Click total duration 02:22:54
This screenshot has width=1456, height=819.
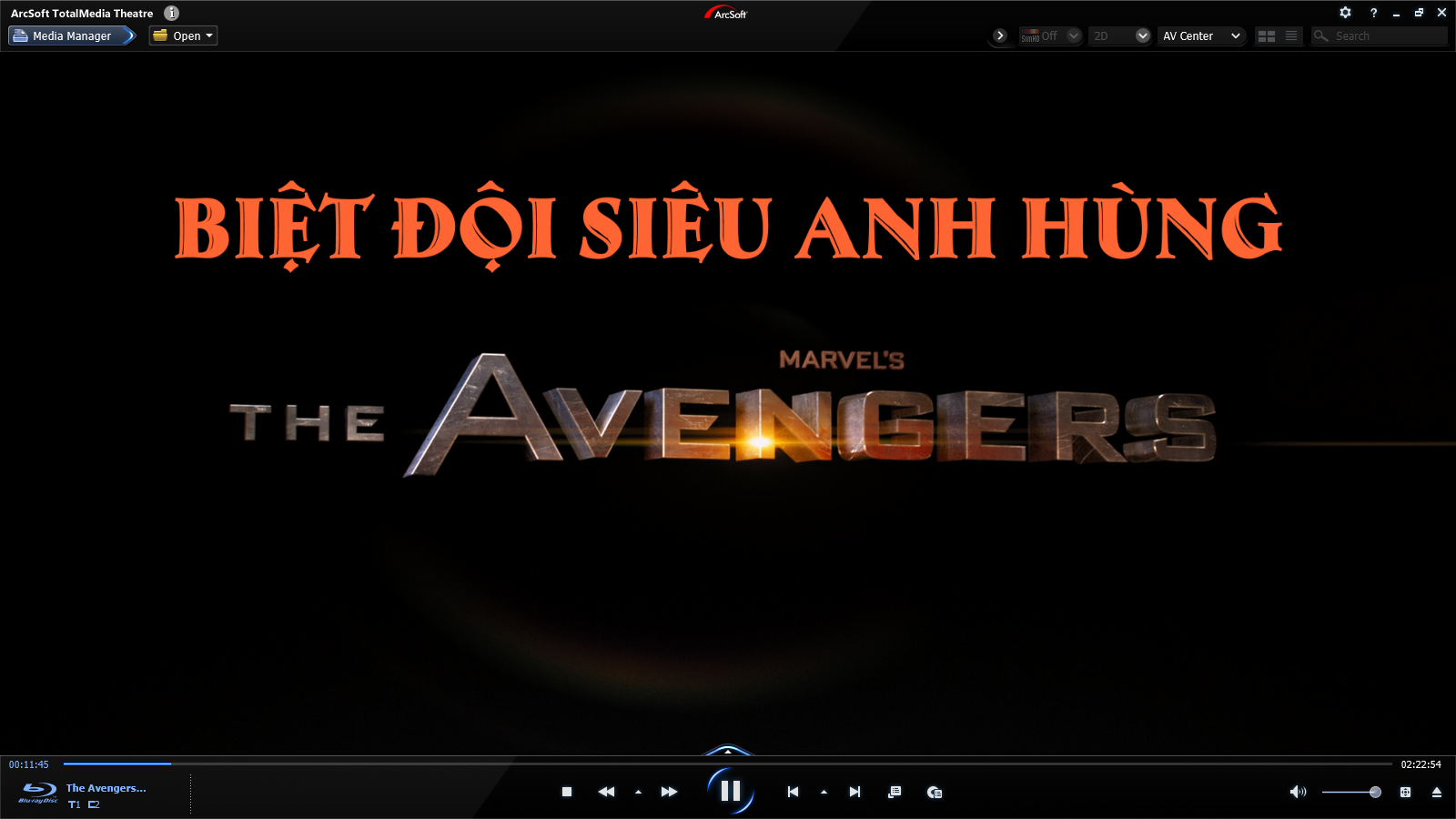coord(1421,764)
